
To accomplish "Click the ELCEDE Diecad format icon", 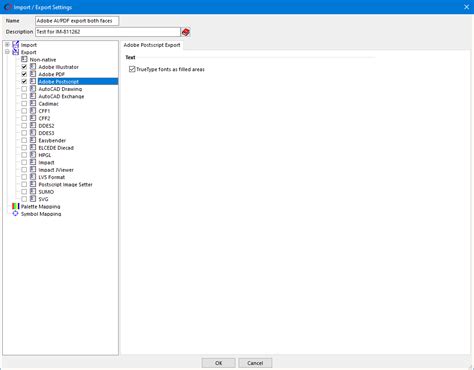I will pos(33,147).
